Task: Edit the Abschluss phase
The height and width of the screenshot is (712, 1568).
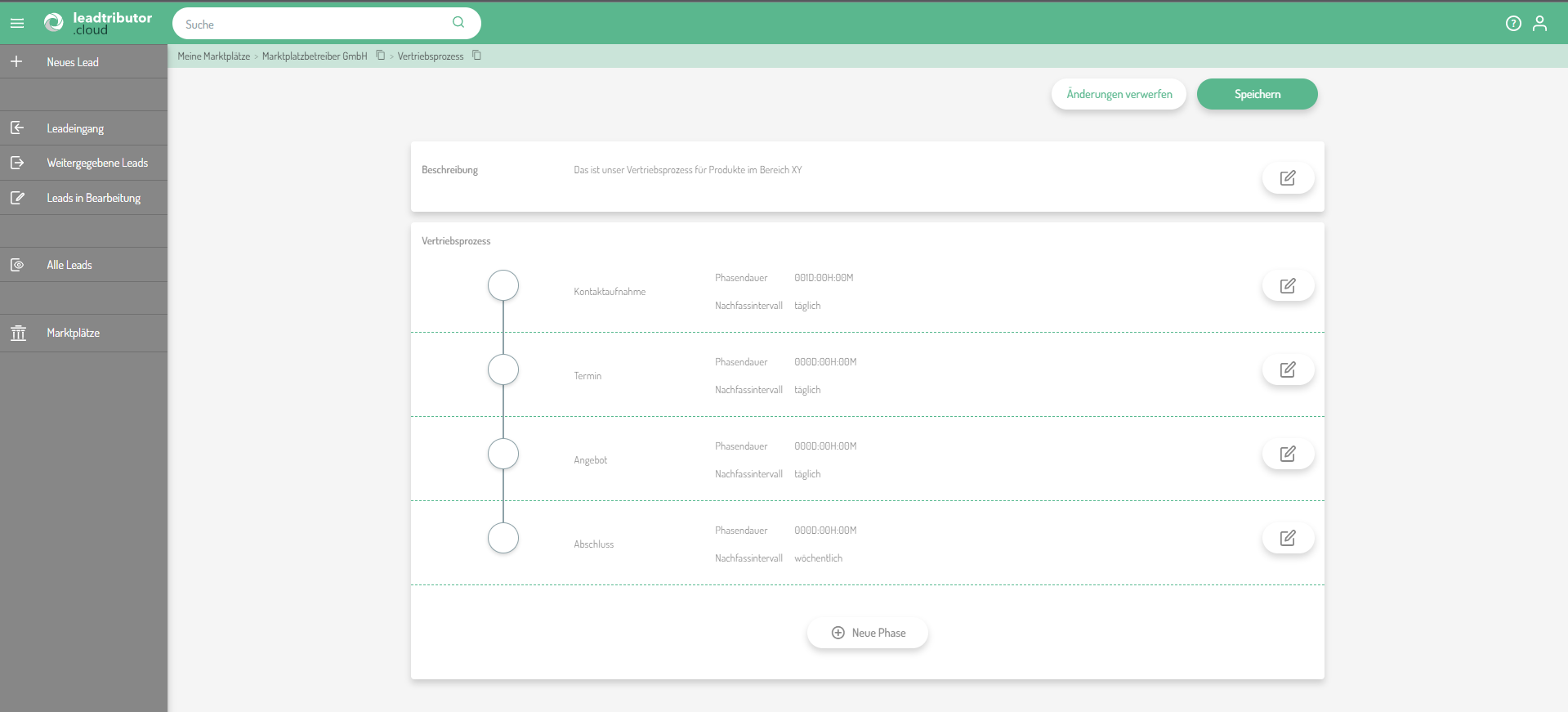Action: [1288, 539]
